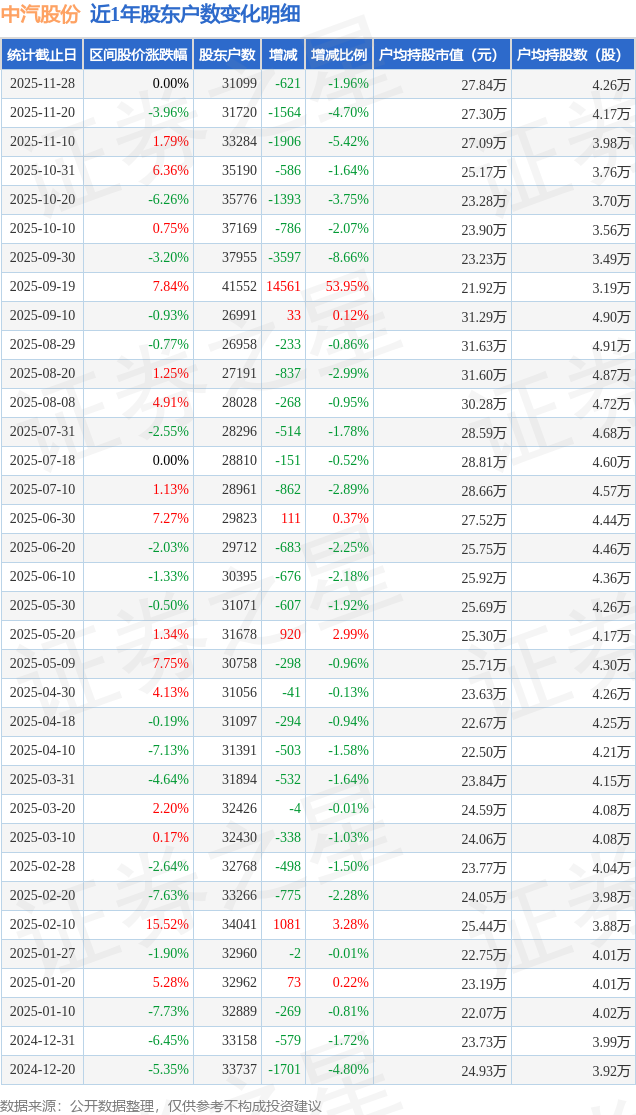Screen dimensions: 636x1115
Task: Click shareholder count 41552
Action: pyautogui.click(x=239, y=287)
